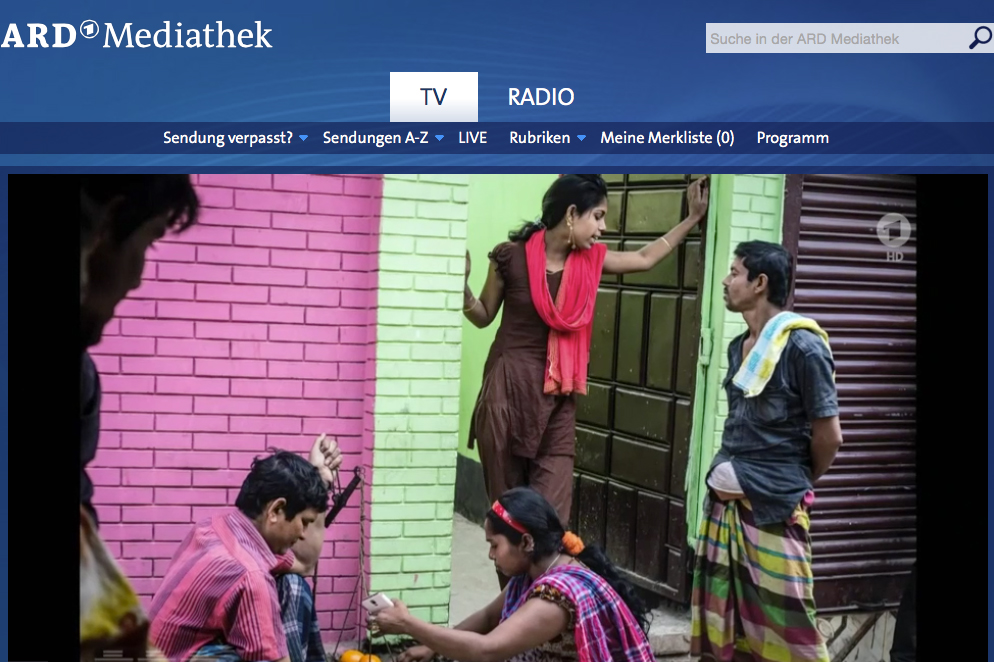Click the arrow beside Sendung verpasst?
Viewport: 994px width, 662px height.
click(x=303, y=138)
